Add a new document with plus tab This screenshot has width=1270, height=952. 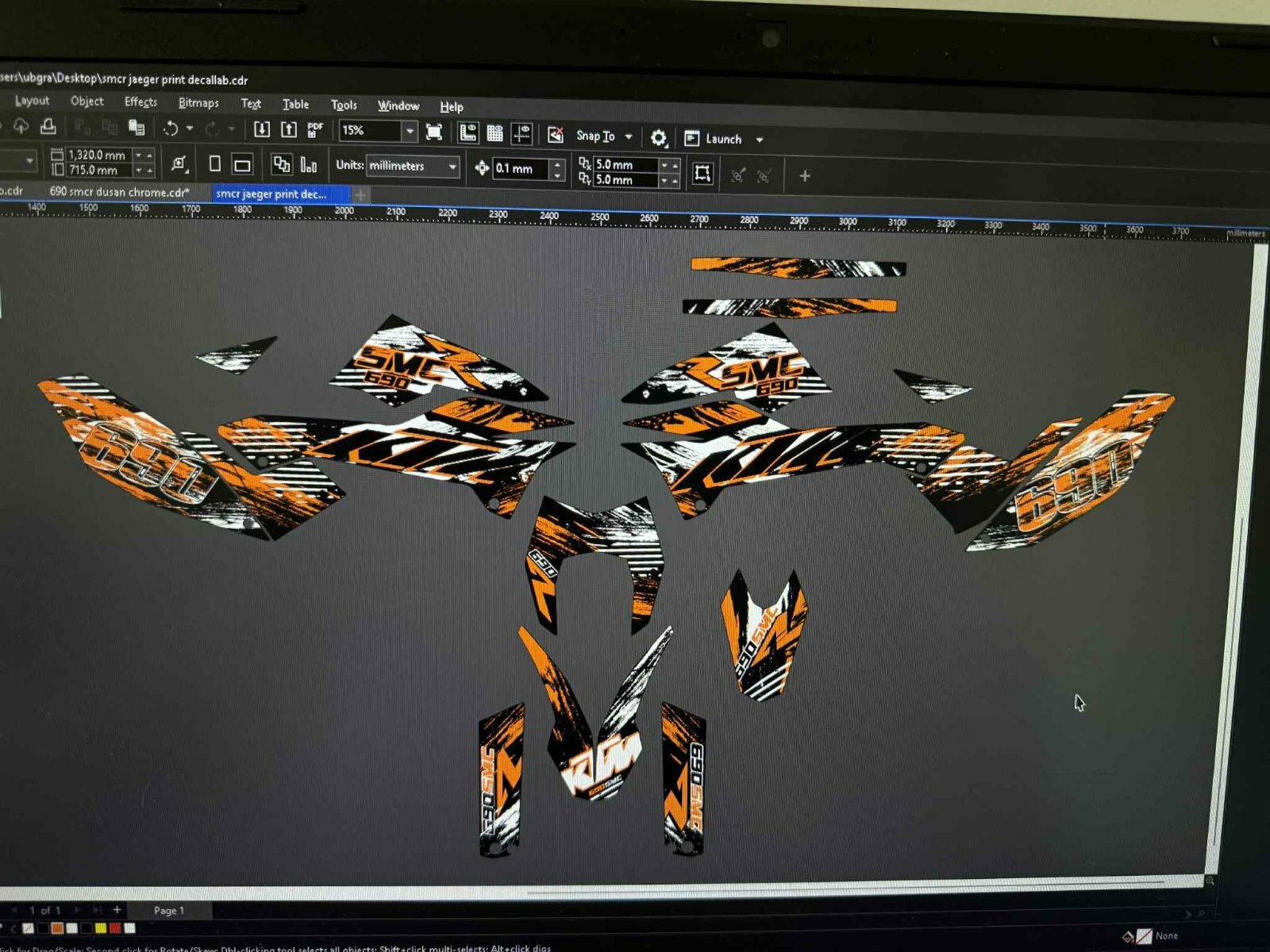360,194
